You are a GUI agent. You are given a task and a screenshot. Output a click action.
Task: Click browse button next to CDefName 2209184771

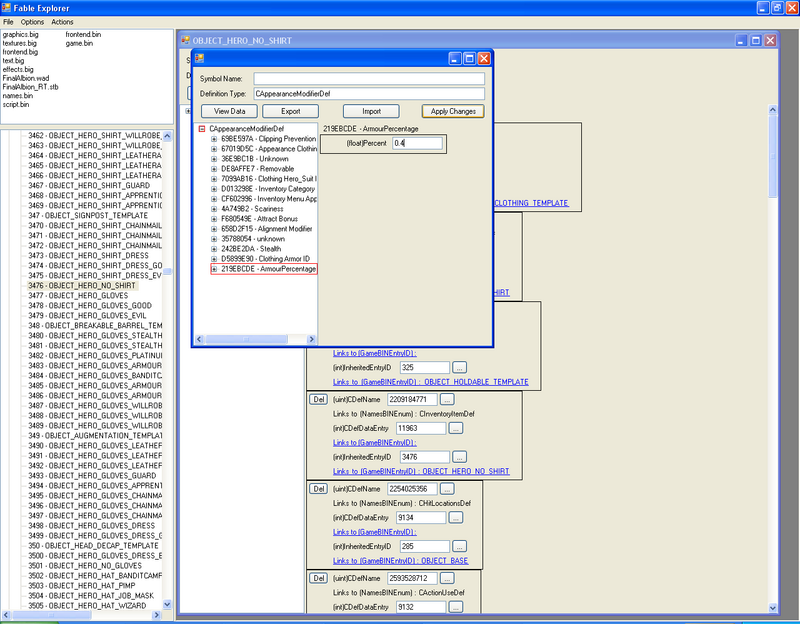pos(447,400)
